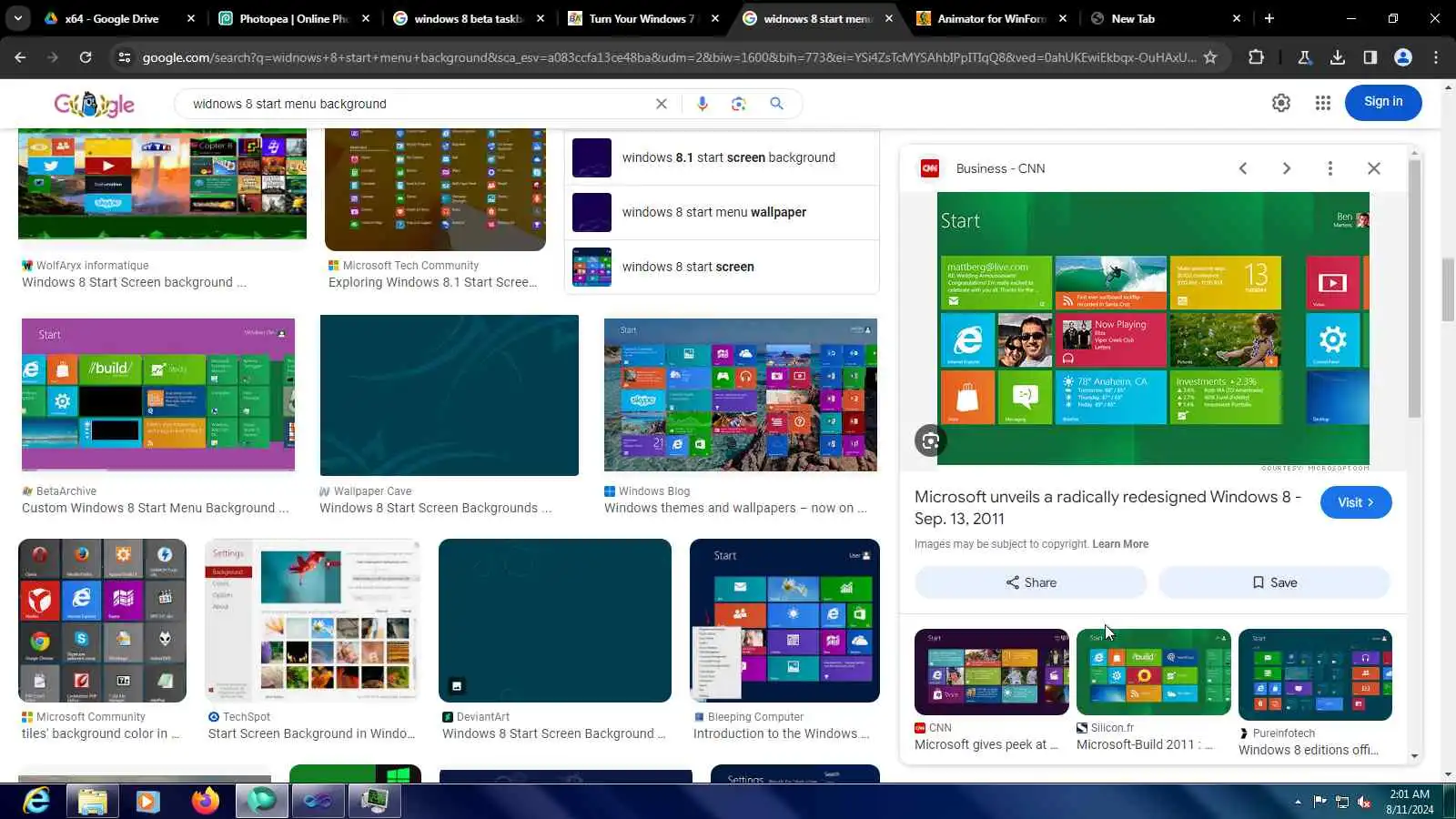Share the previewed image
The width and height of the screenshot is (1456, 819).
[x=1031, y=582]
